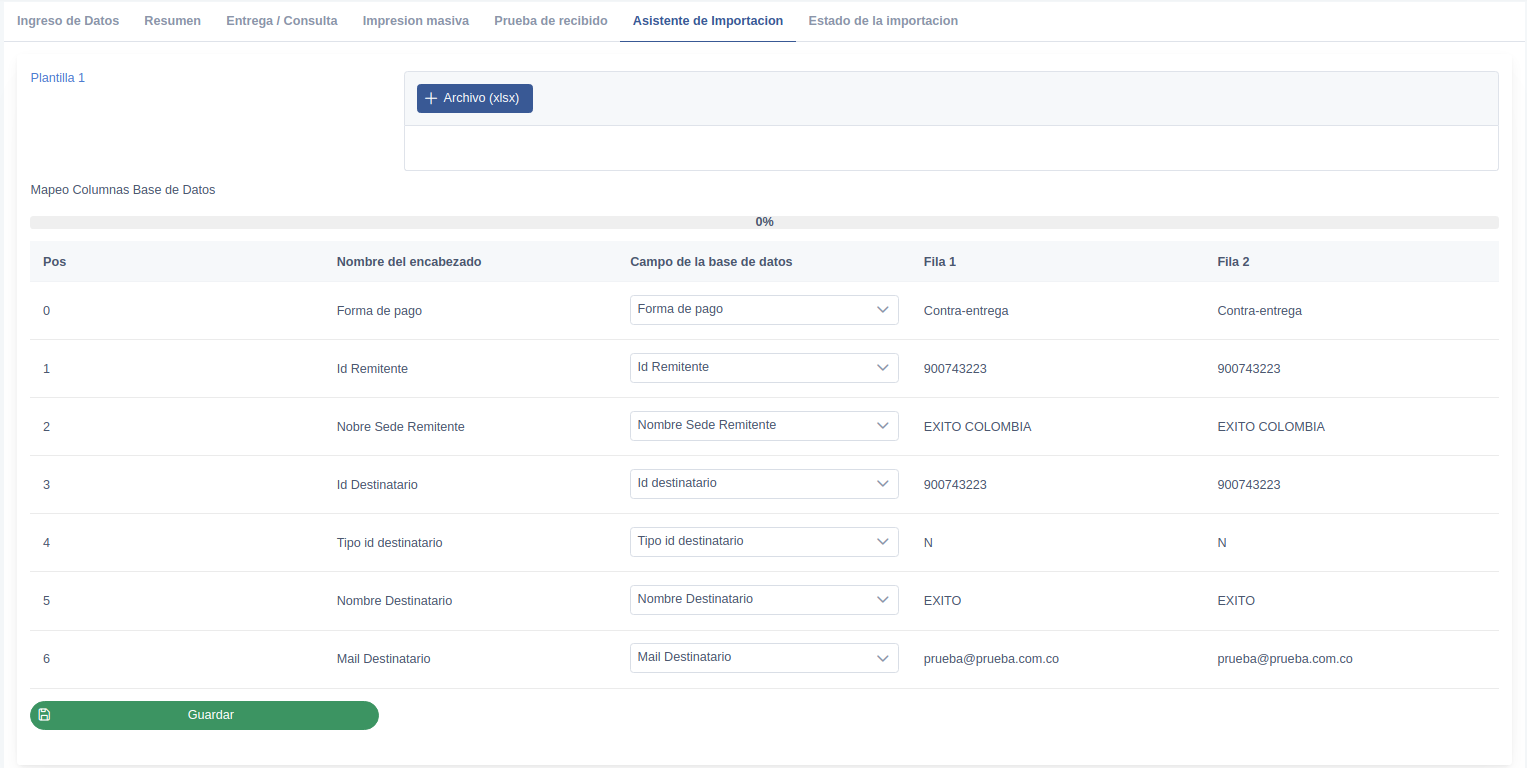The image size is (1527, 768).
Task: Open the Forma de pago dropdown
Action: click(763, 310)
